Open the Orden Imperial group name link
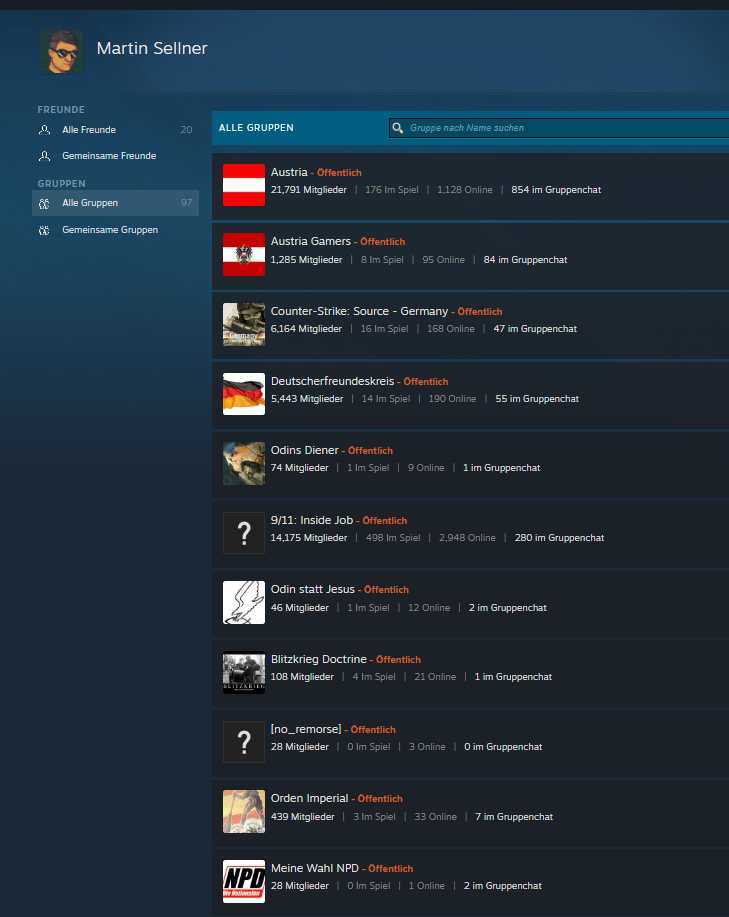Image resolution: width=729 pixels, height=917 pixels. (310, 798)
